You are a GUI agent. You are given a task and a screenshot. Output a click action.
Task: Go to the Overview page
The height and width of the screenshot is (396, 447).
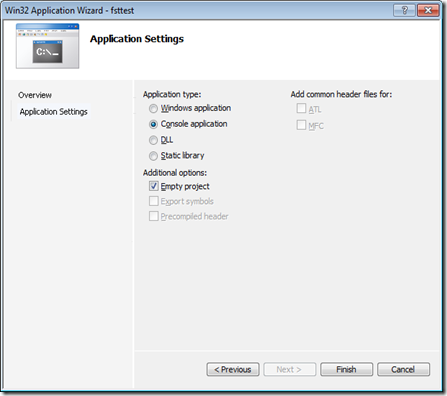(35, 95)
